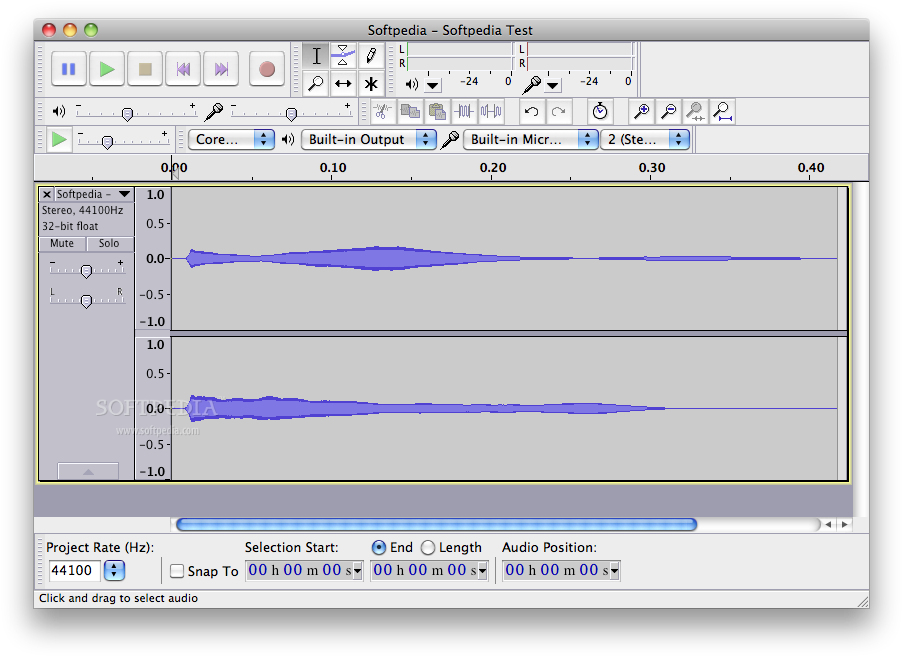Click the Fit Project zoom icon

(x=722, y=112)
